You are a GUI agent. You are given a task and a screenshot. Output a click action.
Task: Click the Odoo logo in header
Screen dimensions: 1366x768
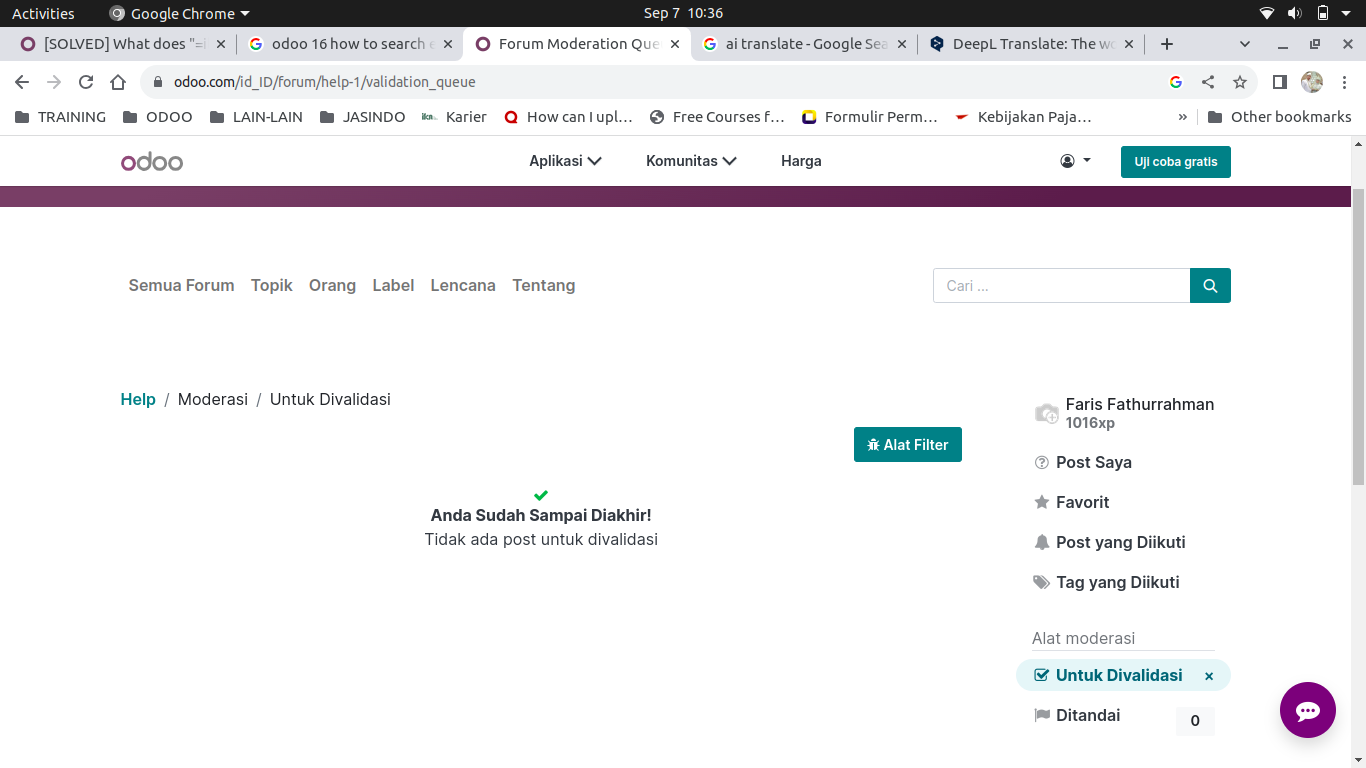coord(152,162)
